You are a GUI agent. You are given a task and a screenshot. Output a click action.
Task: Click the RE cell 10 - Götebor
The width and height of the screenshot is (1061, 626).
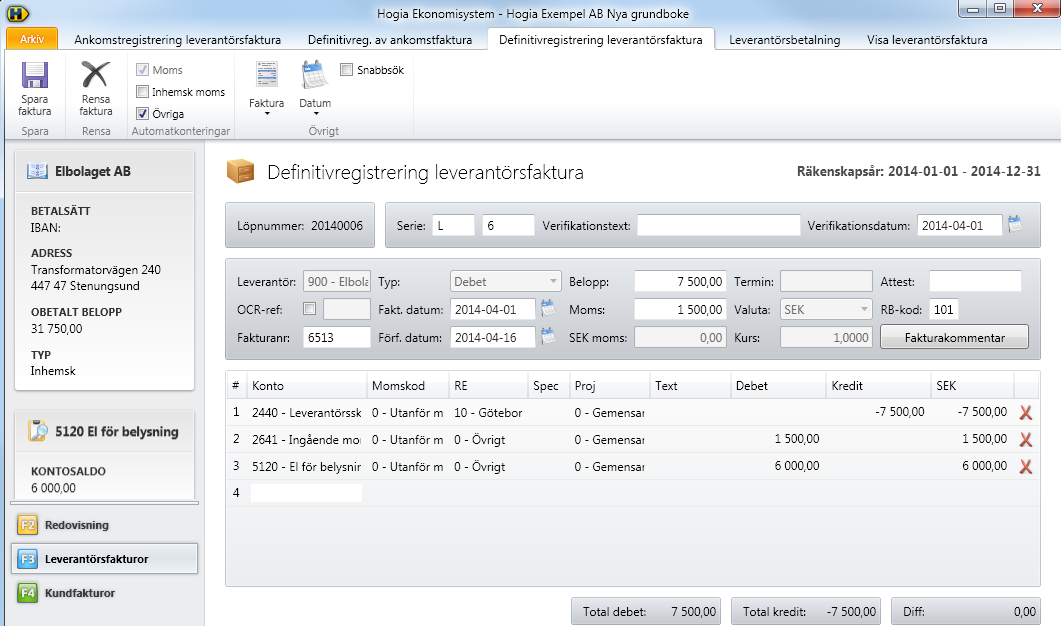pyautogui.click(x=488, y=412)
